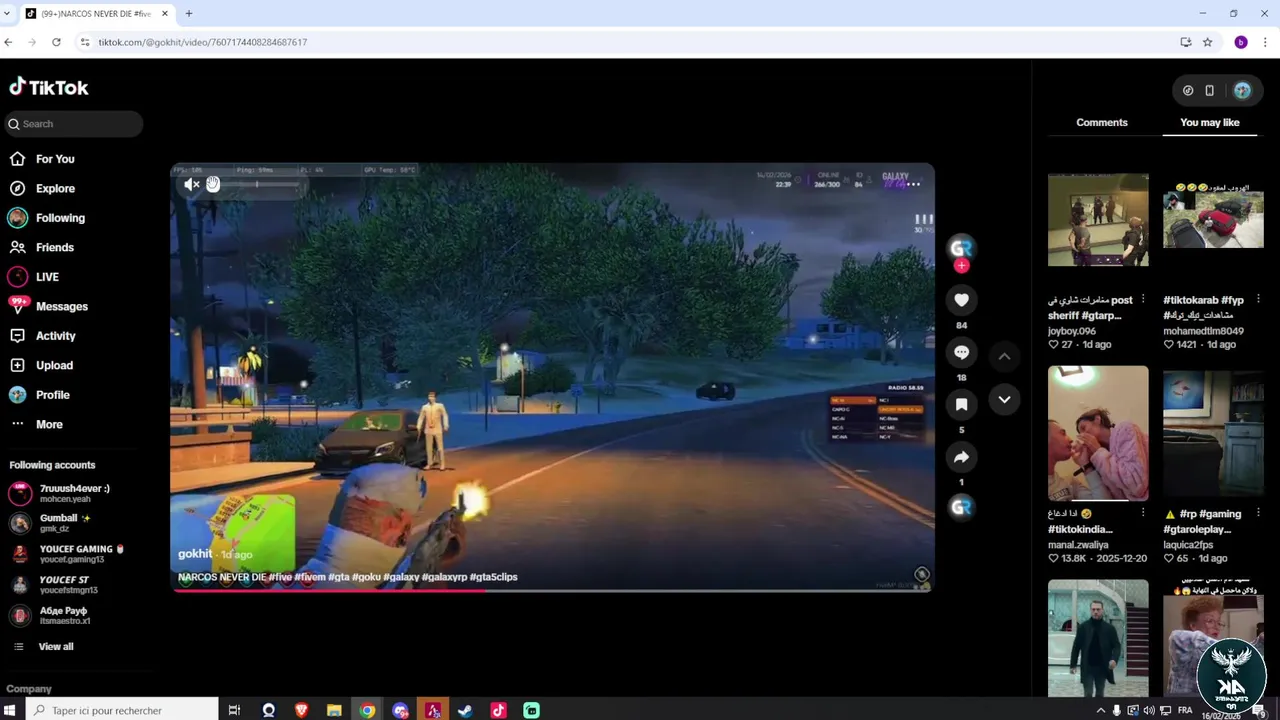Open the sound disc icon below share

[x=961, y=507]
